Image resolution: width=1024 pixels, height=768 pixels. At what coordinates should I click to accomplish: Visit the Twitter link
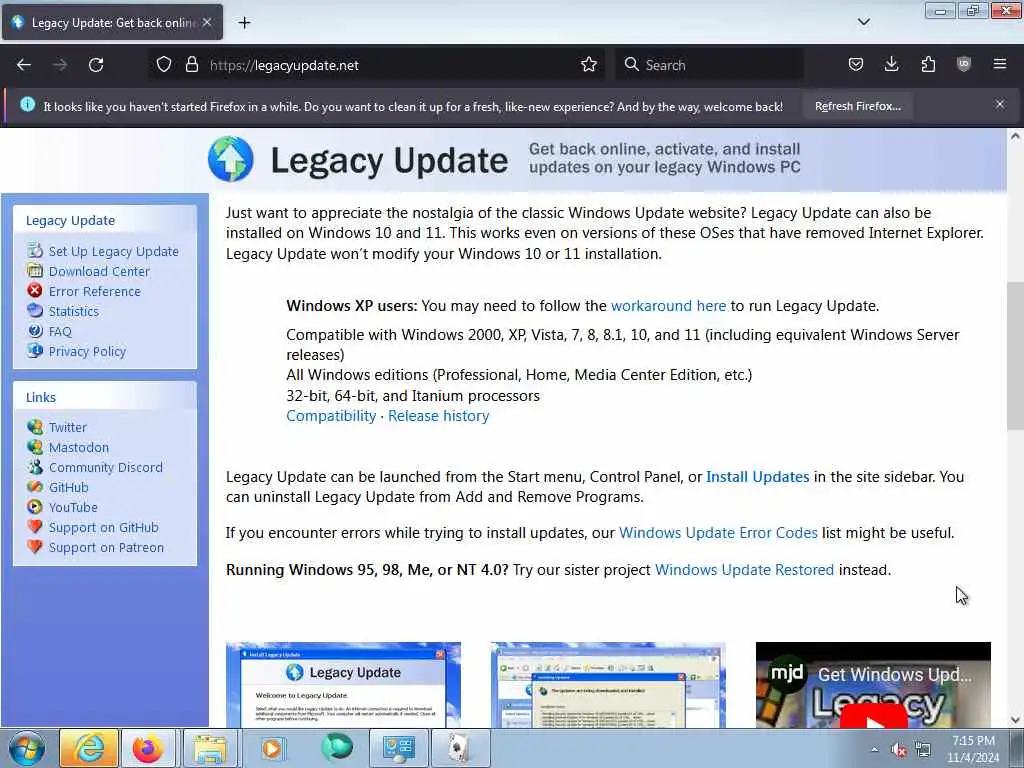[x=68, y=428]
